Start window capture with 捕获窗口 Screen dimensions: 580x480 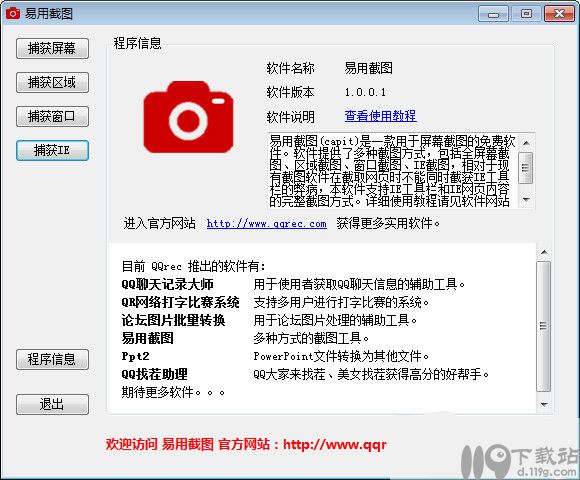52,116
